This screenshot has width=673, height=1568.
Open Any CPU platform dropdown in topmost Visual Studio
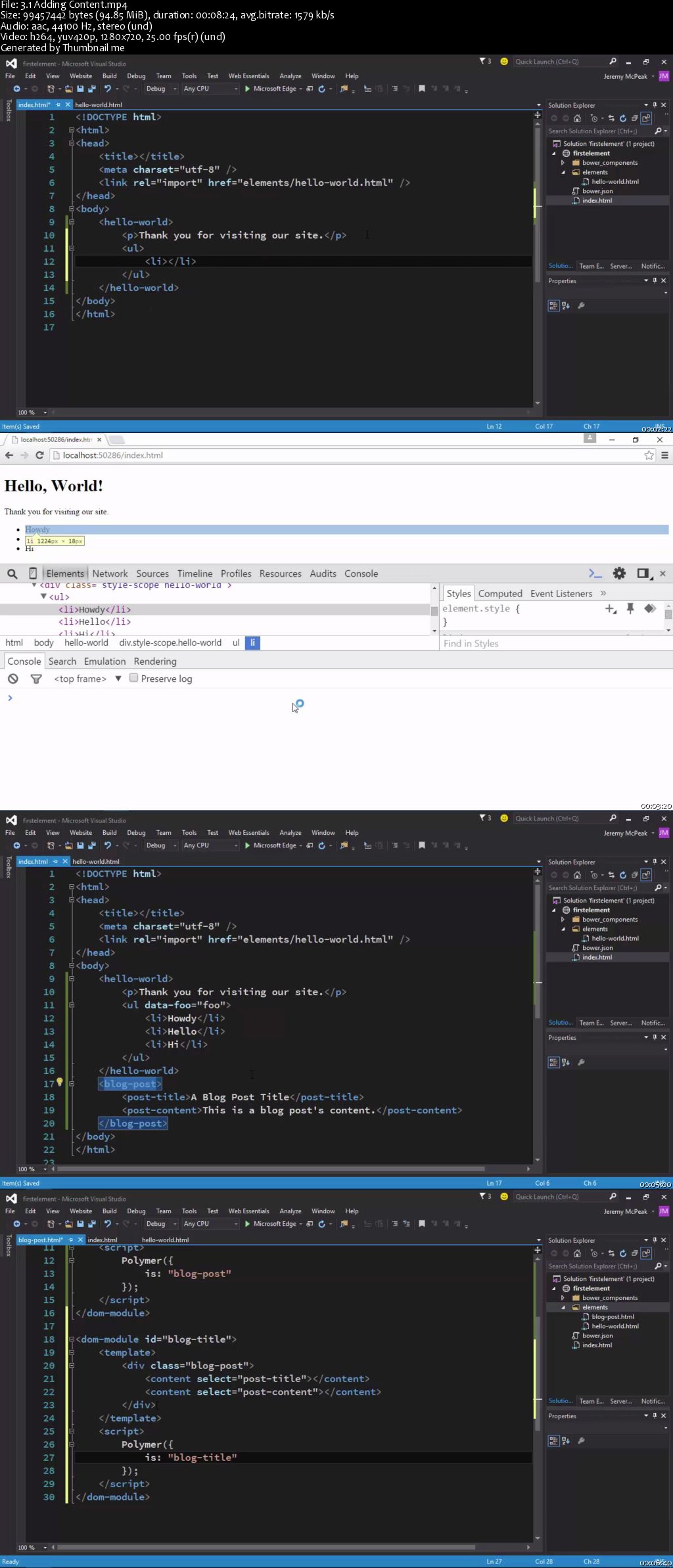tap(210, 89)
